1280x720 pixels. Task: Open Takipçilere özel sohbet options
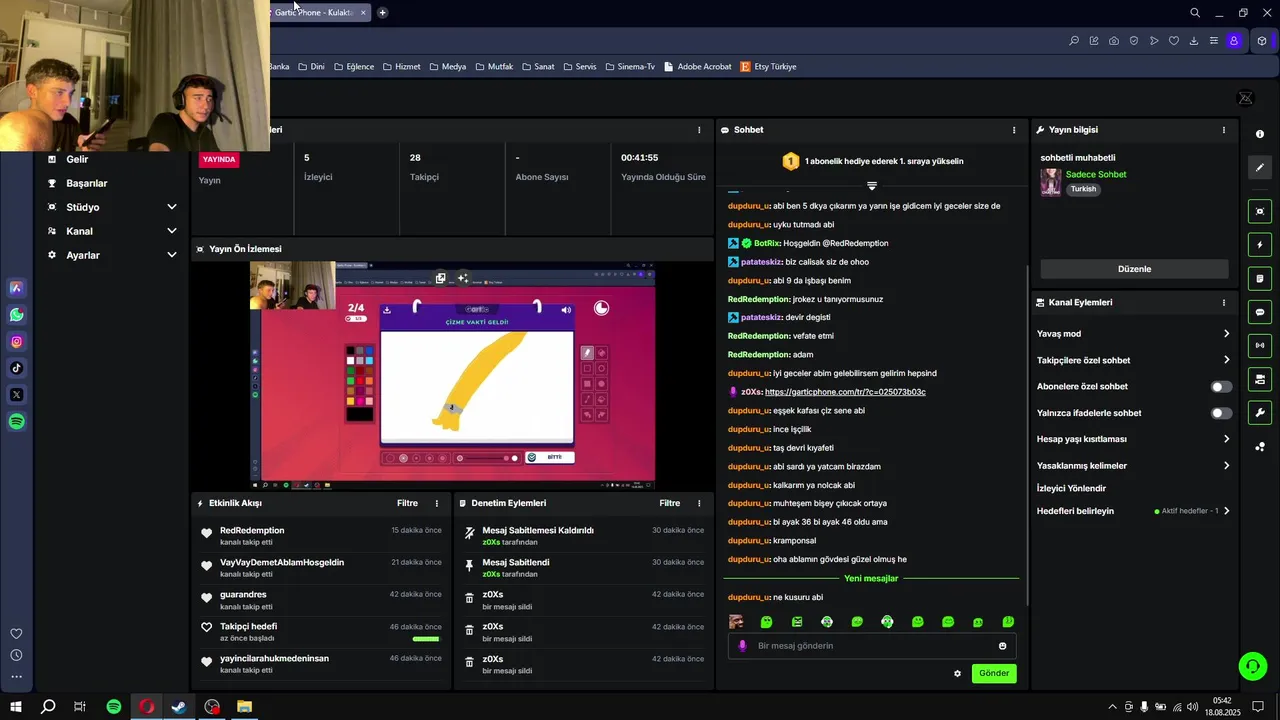coord(1227,360)
